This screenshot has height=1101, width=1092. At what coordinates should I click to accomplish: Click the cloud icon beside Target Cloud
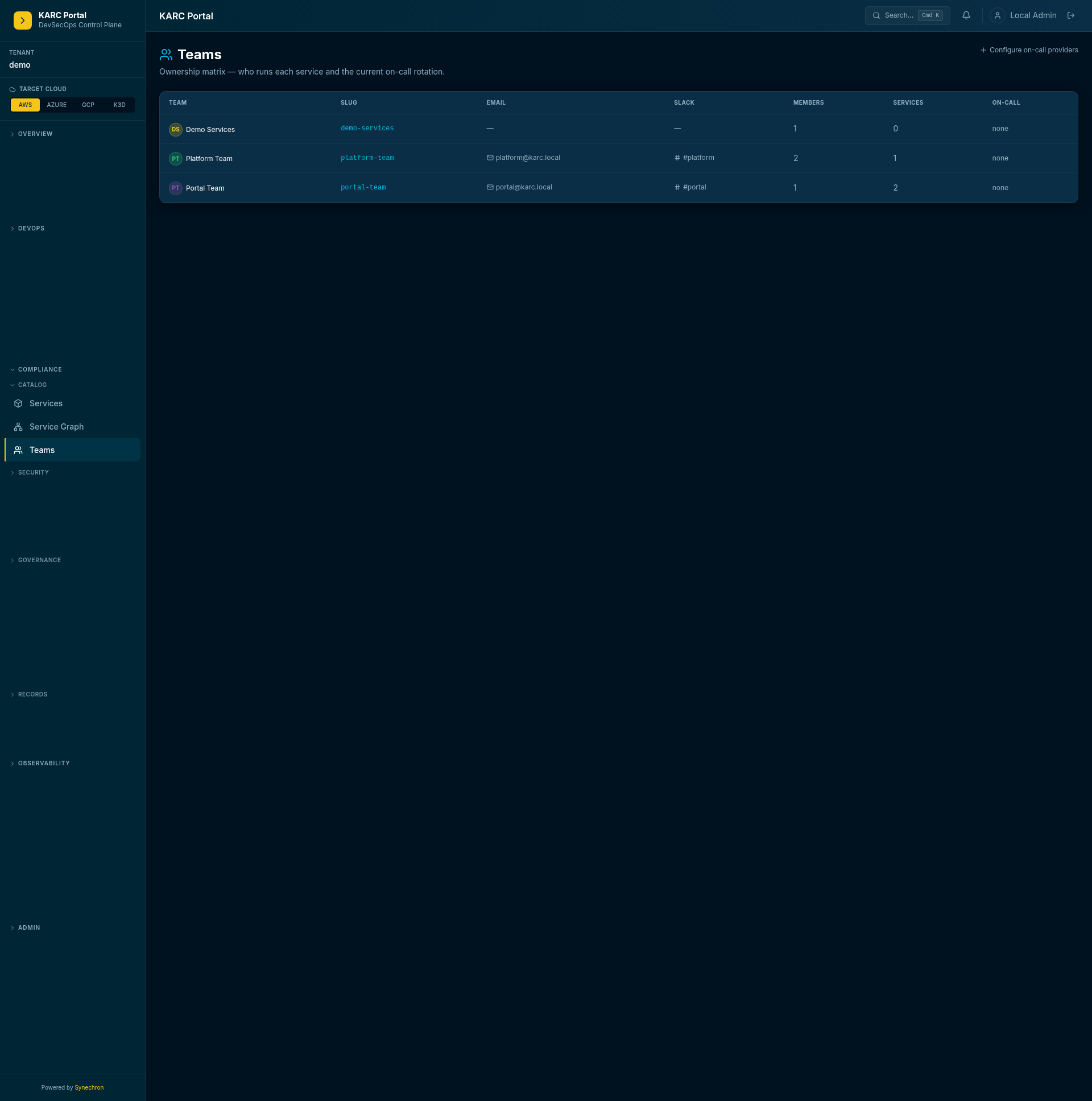click(13, 89)
